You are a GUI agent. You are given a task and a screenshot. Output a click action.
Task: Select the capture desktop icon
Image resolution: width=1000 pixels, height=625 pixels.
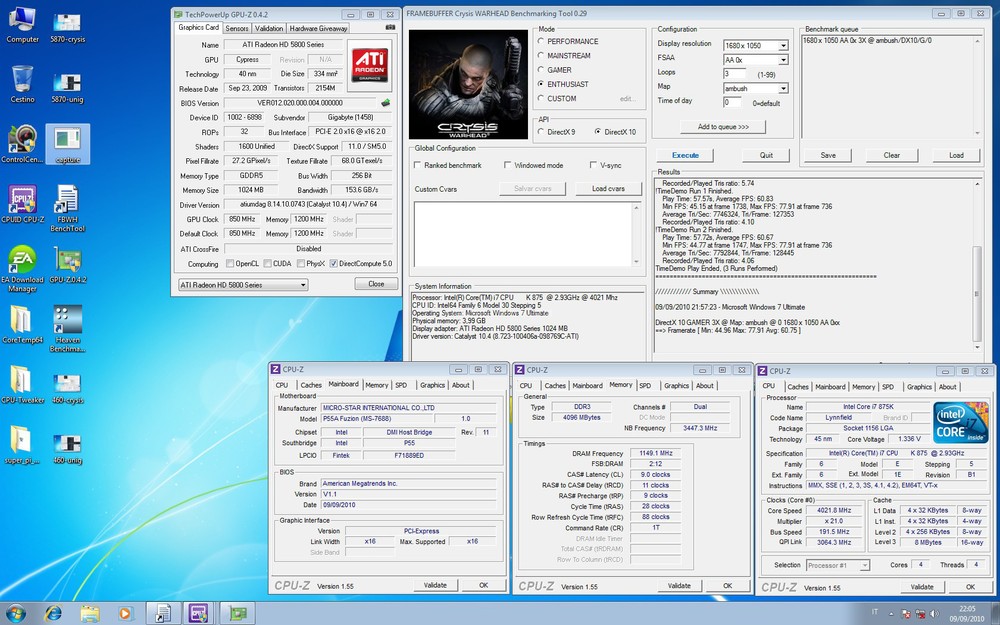(x=67, y=143)
